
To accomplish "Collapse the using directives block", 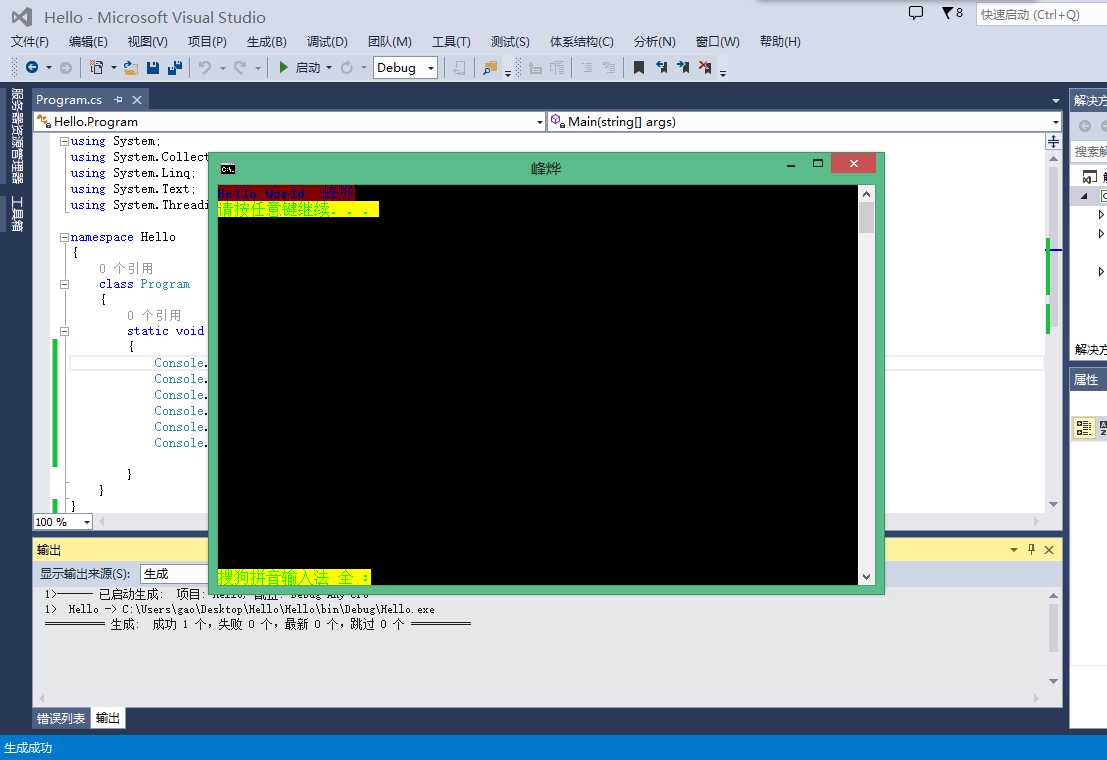I will point(64,141).
